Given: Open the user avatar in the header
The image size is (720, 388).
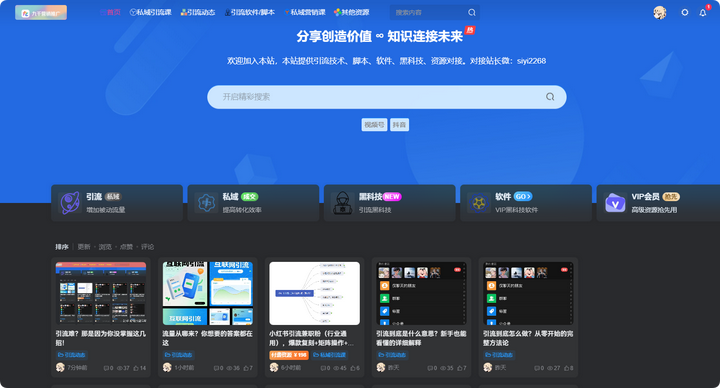Looking at the screenshot, I should [660, 12].
